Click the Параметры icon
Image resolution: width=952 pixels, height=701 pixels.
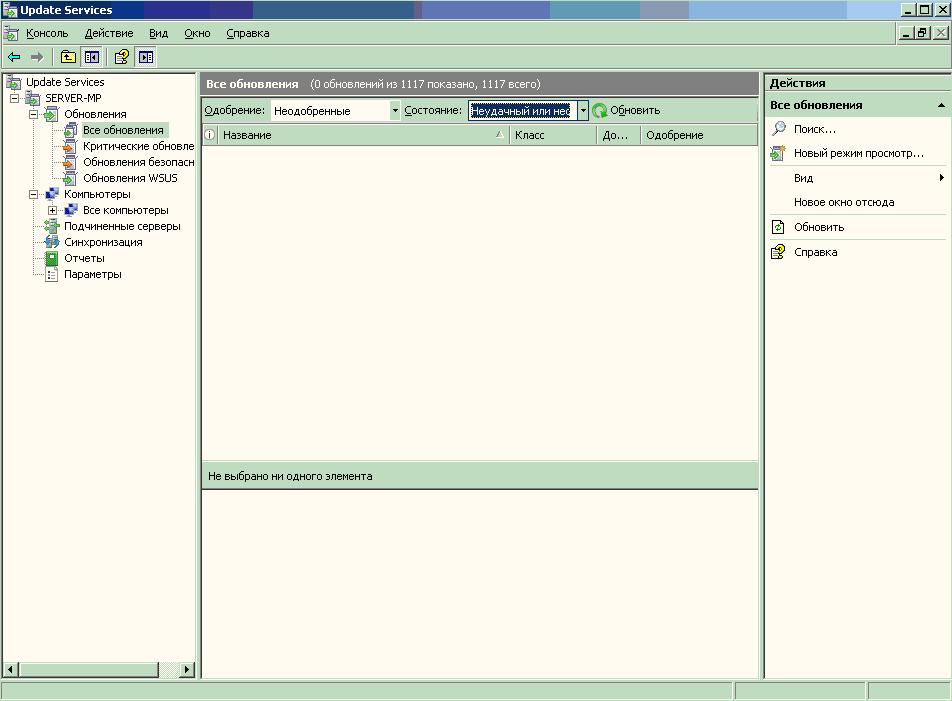[x=52, y=274]
